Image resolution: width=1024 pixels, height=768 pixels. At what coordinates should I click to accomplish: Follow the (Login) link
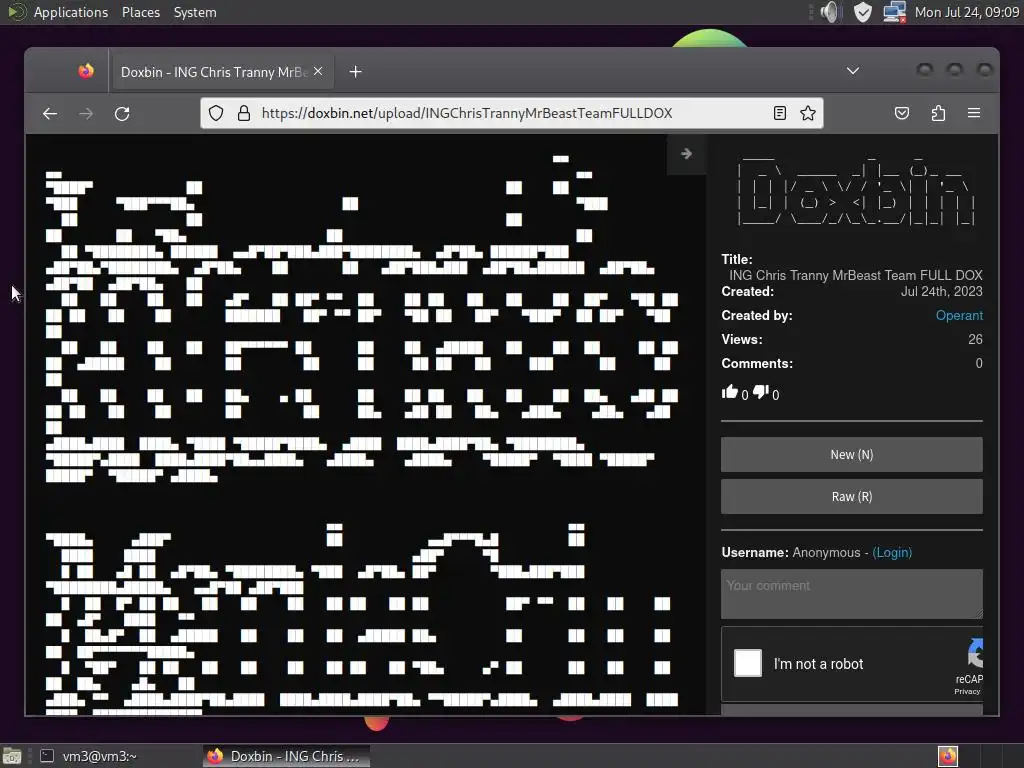pos(892,552)
